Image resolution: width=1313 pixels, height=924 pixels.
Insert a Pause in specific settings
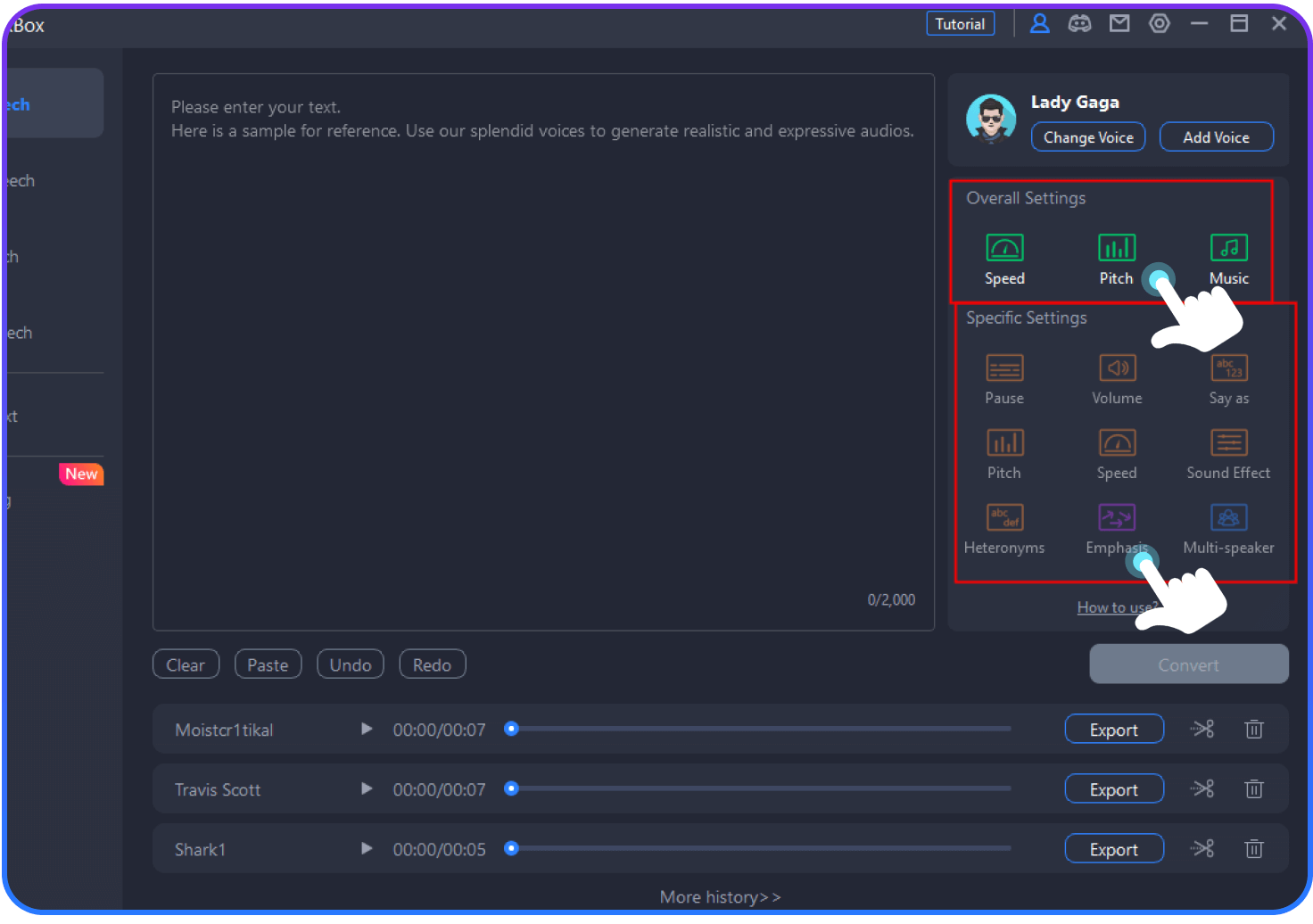point(1004,379)
